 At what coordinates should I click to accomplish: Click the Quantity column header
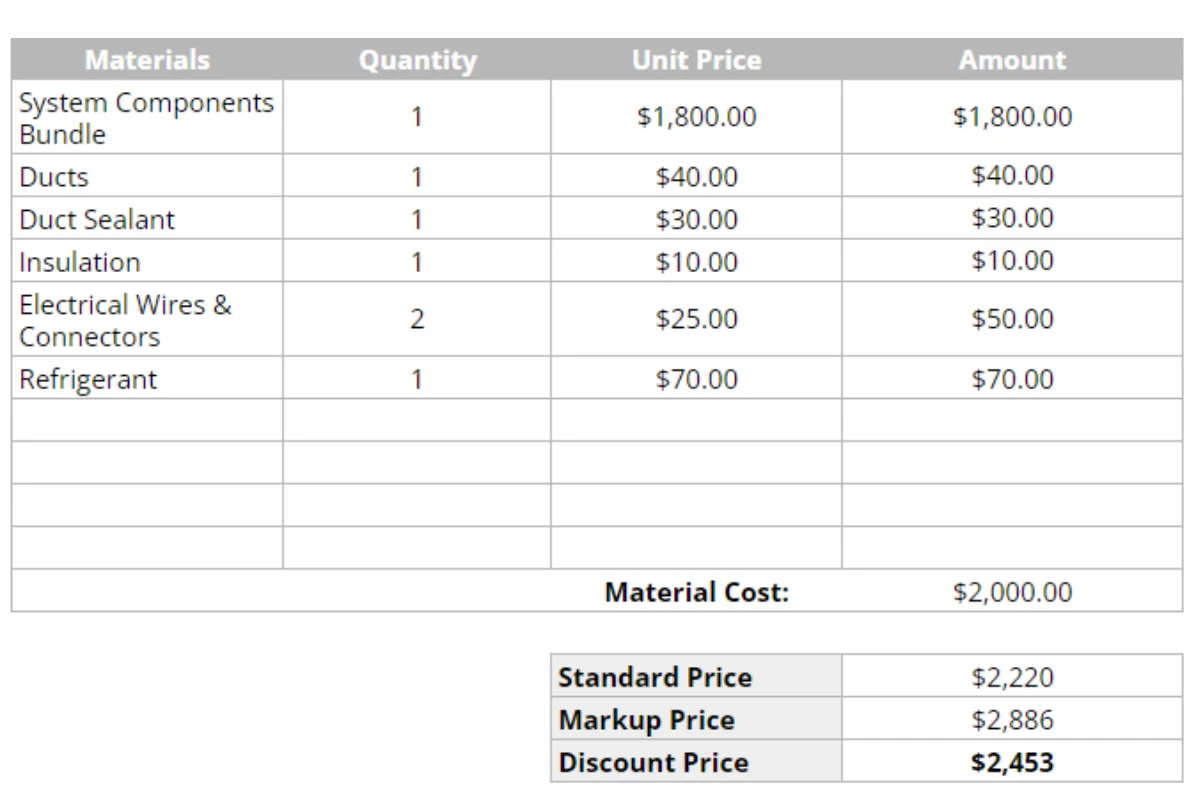(x=417, y=60)
